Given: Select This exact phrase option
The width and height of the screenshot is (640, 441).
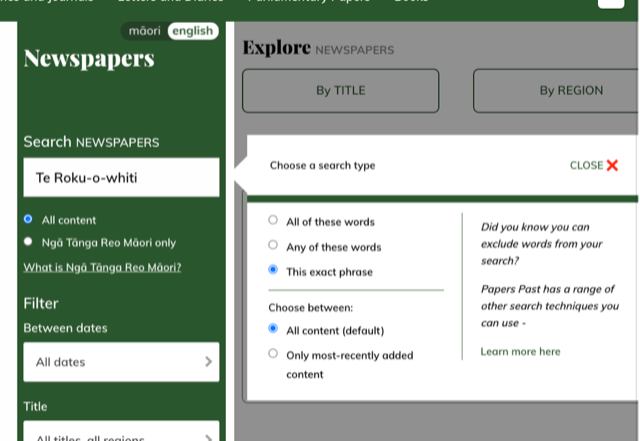Looking at the screenshot, I should (x=273, y=271).
